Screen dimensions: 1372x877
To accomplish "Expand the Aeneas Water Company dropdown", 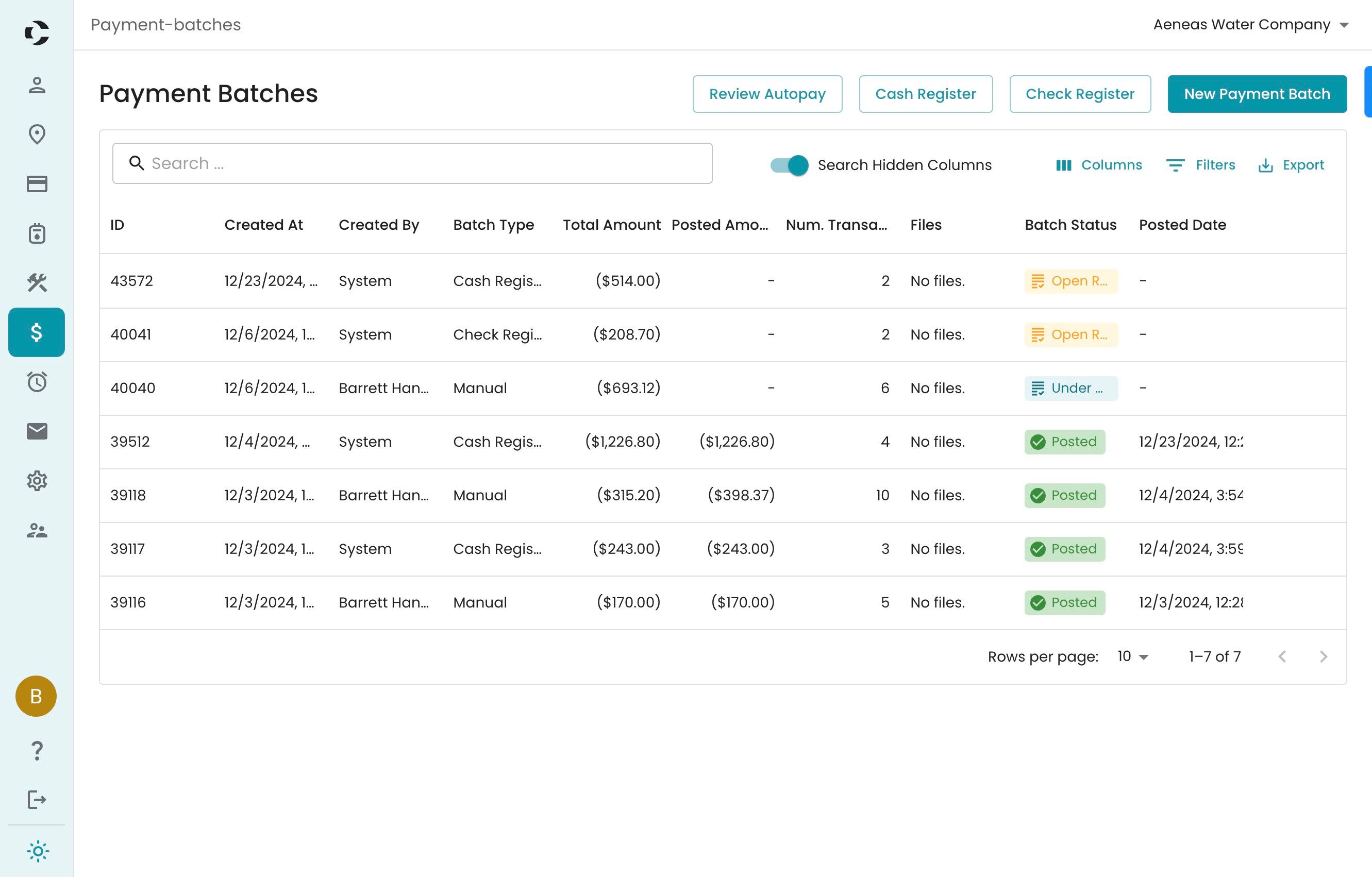I will tap(1251, 25).
